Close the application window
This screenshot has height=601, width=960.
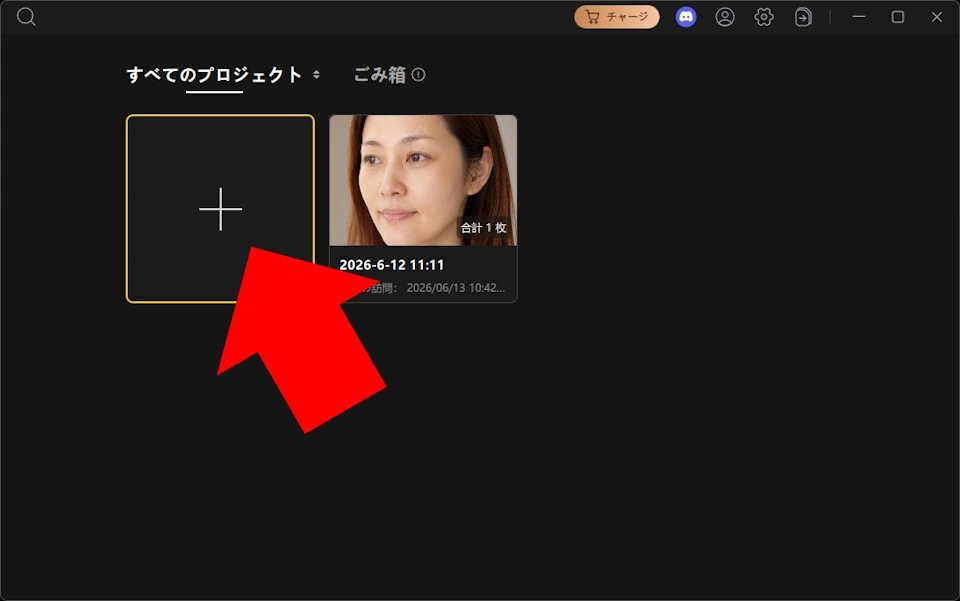click(x=937, y=17)
